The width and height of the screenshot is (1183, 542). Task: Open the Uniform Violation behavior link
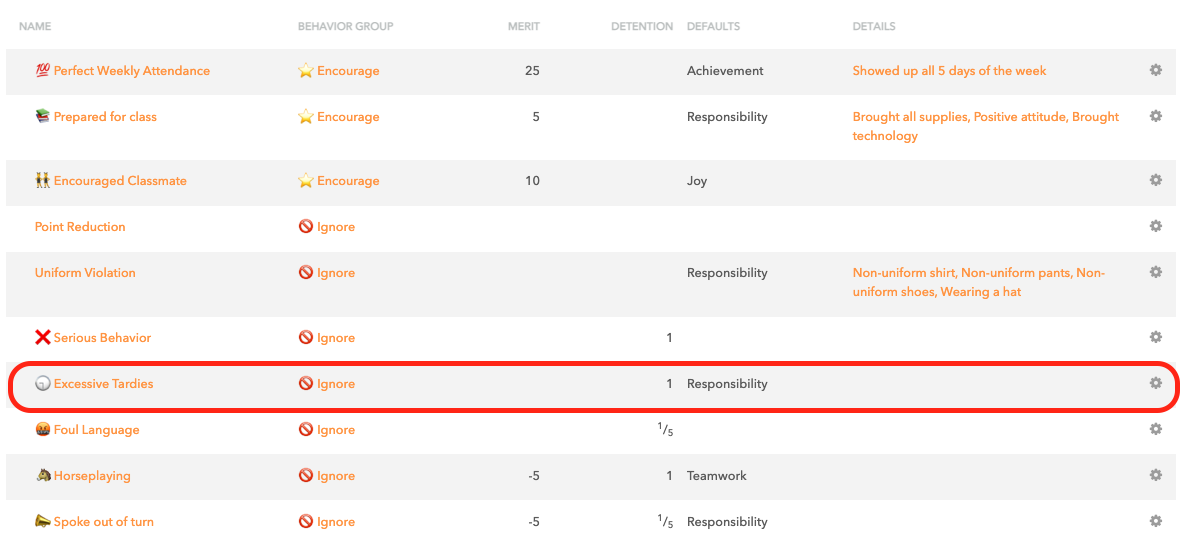point(85,273)
